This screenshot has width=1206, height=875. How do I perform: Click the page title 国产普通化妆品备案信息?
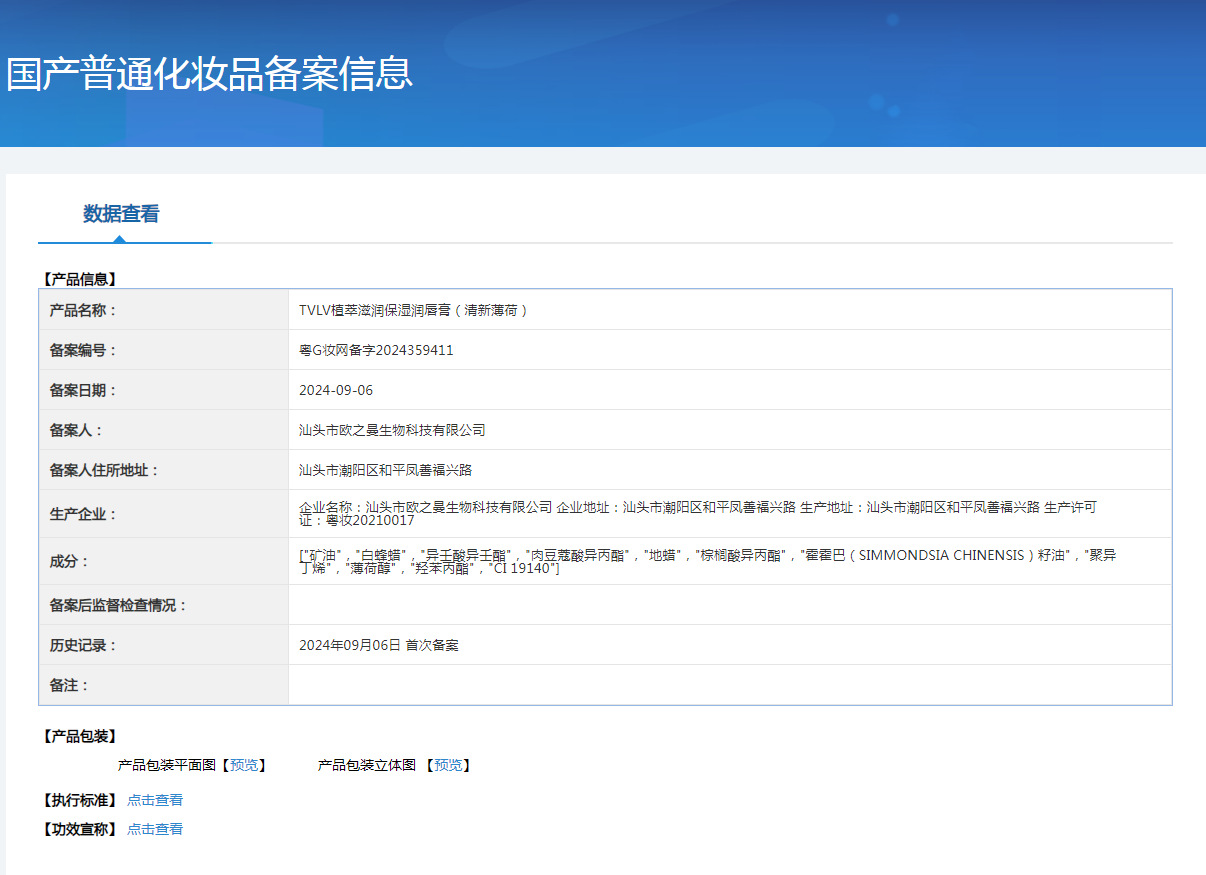click(209, 74)
